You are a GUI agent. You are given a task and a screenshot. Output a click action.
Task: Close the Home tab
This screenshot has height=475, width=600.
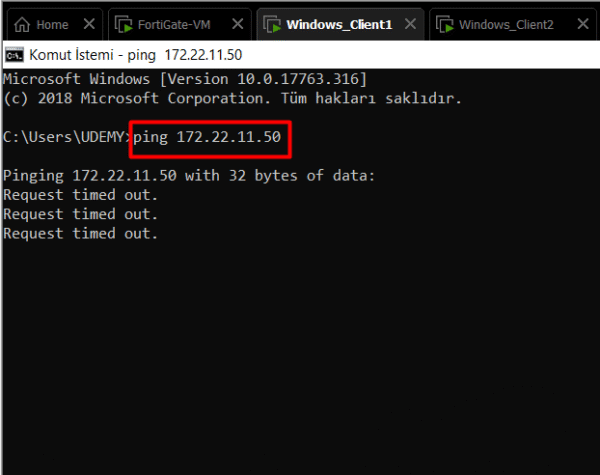point(90,23)
